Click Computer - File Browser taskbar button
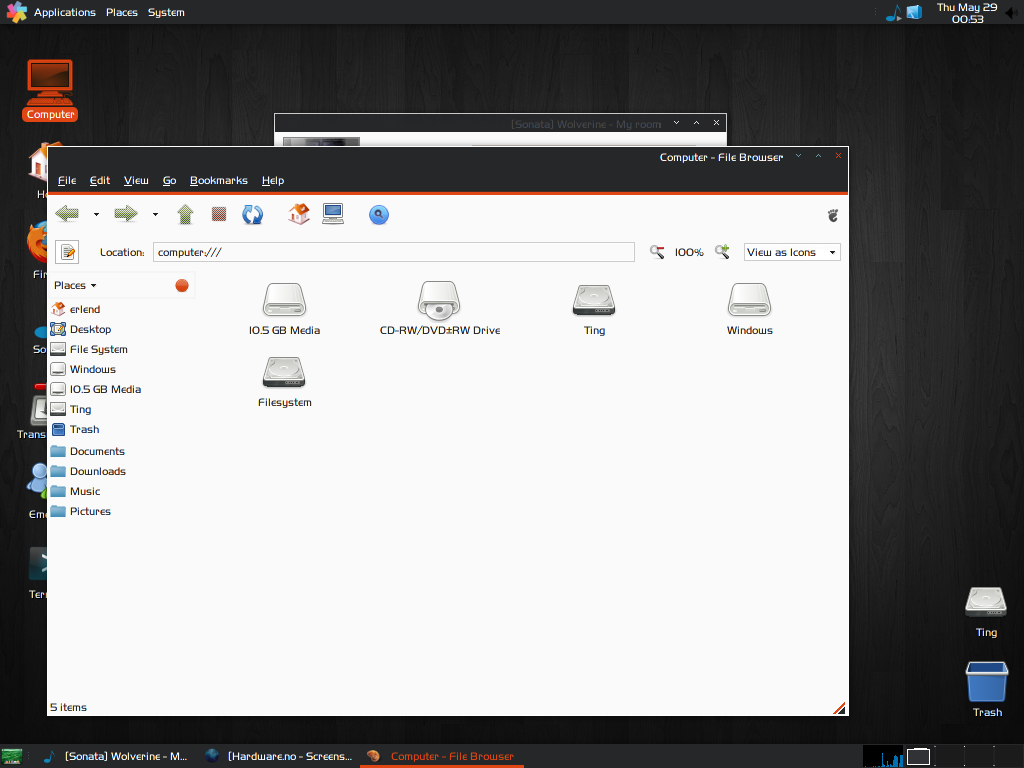This screenshot has height=768, width=1024. [442, 756]
